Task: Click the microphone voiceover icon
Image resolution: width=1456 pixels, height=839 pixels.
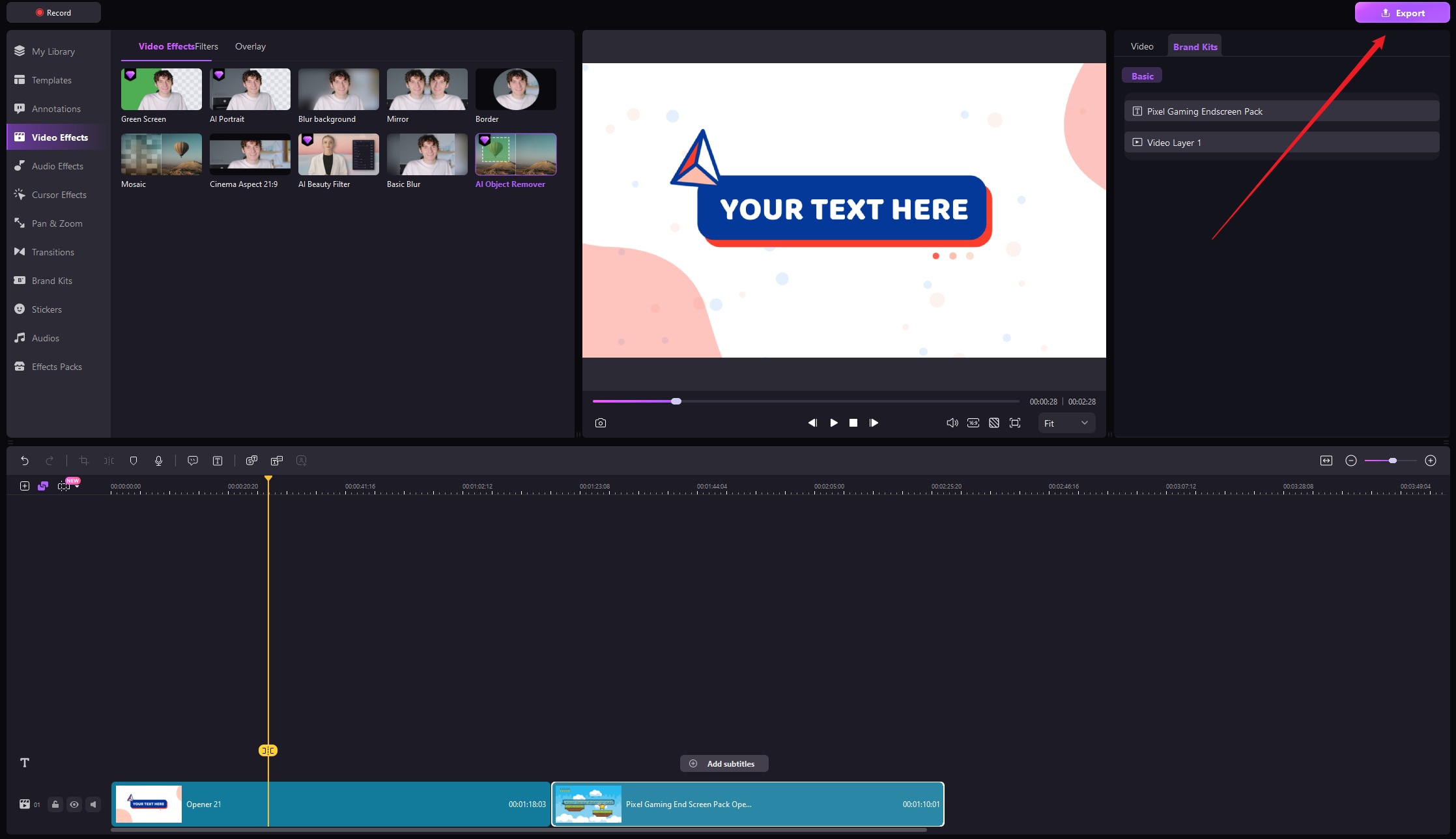Action: [x=158, y=461]
